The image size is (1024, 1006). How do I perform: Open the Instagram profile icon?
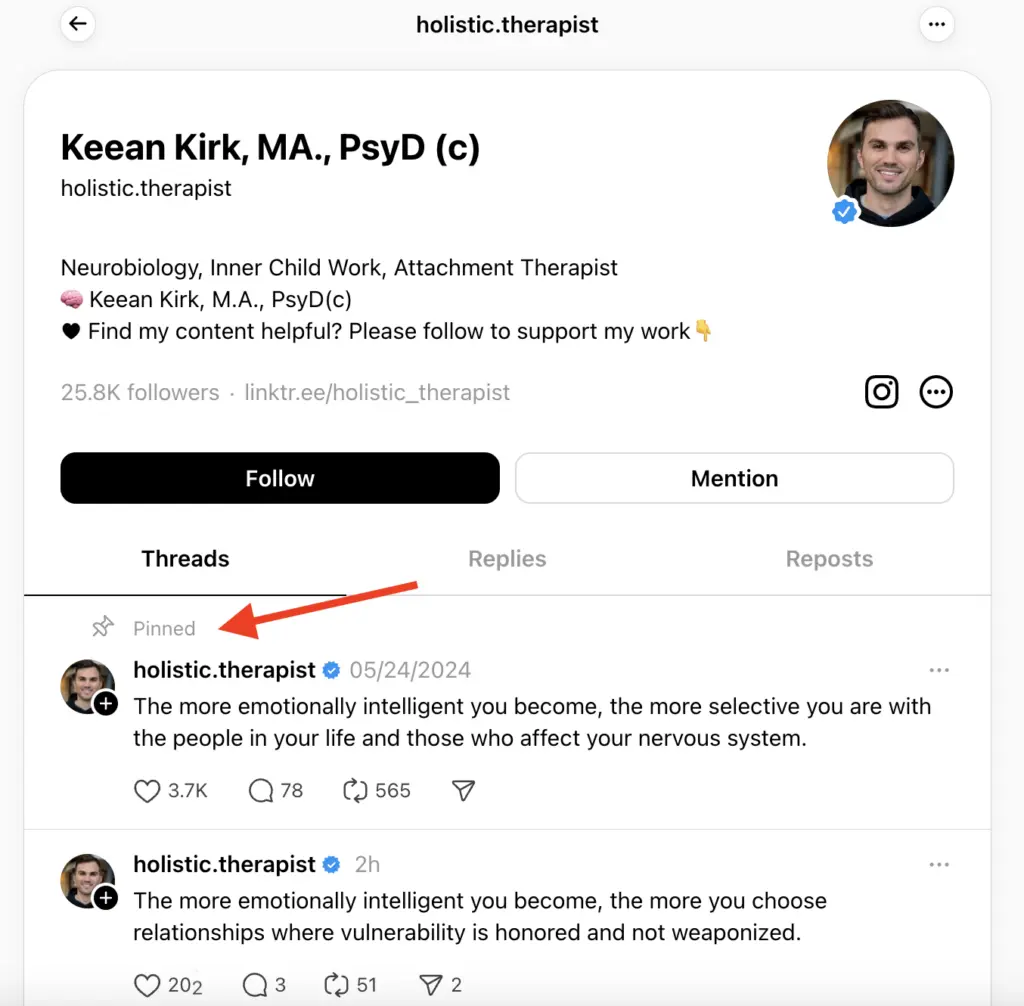pyautogui.click(x=881, y=392)
